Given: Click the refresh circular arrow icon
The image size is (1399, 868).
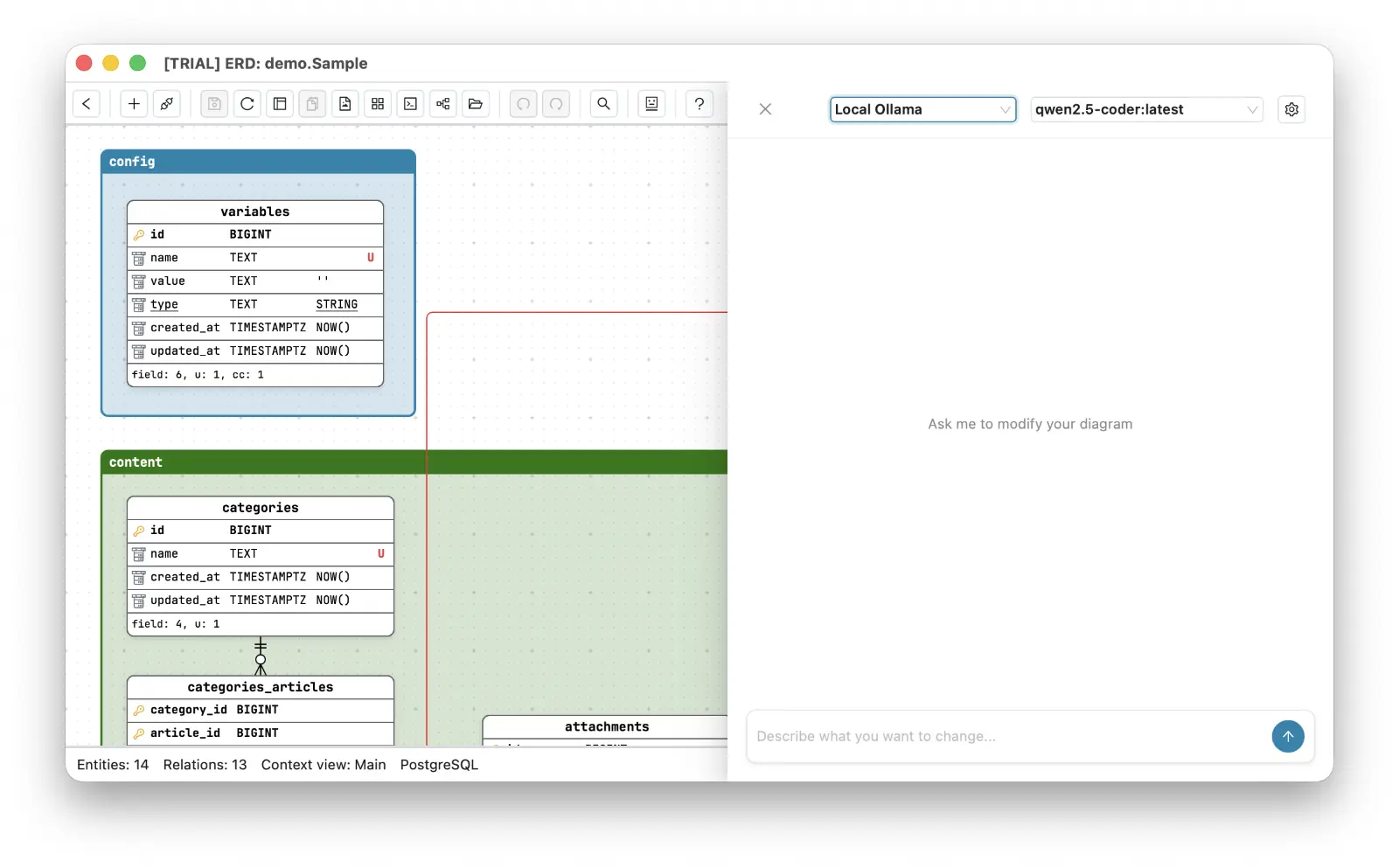Looking at the screenshot, I should (x=247, y=104).
